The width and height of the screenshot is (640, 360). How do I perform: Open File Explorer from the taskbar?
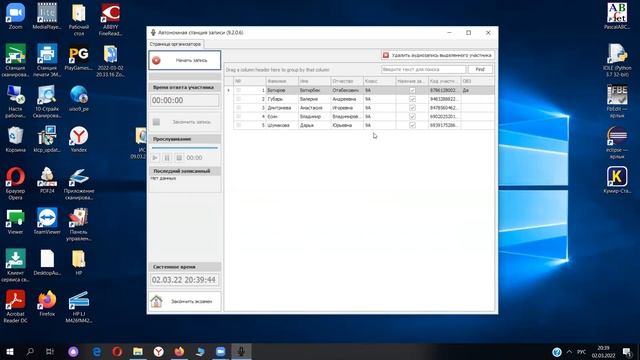pyautogui.click(x=138, y=351)
